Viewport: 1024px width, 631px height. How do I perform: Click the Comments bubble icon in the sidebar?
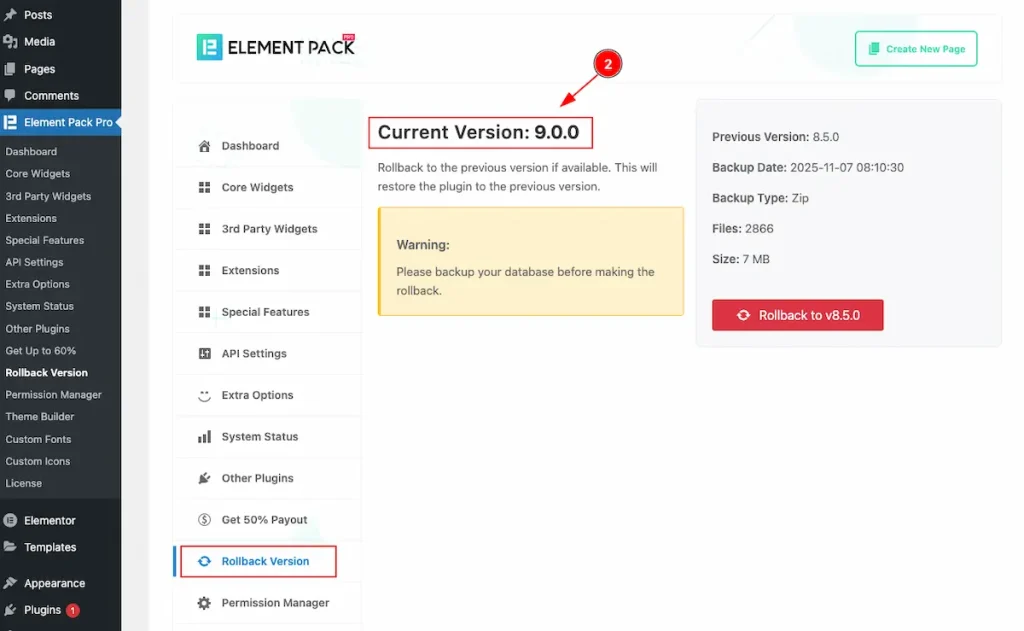[12, 95]
